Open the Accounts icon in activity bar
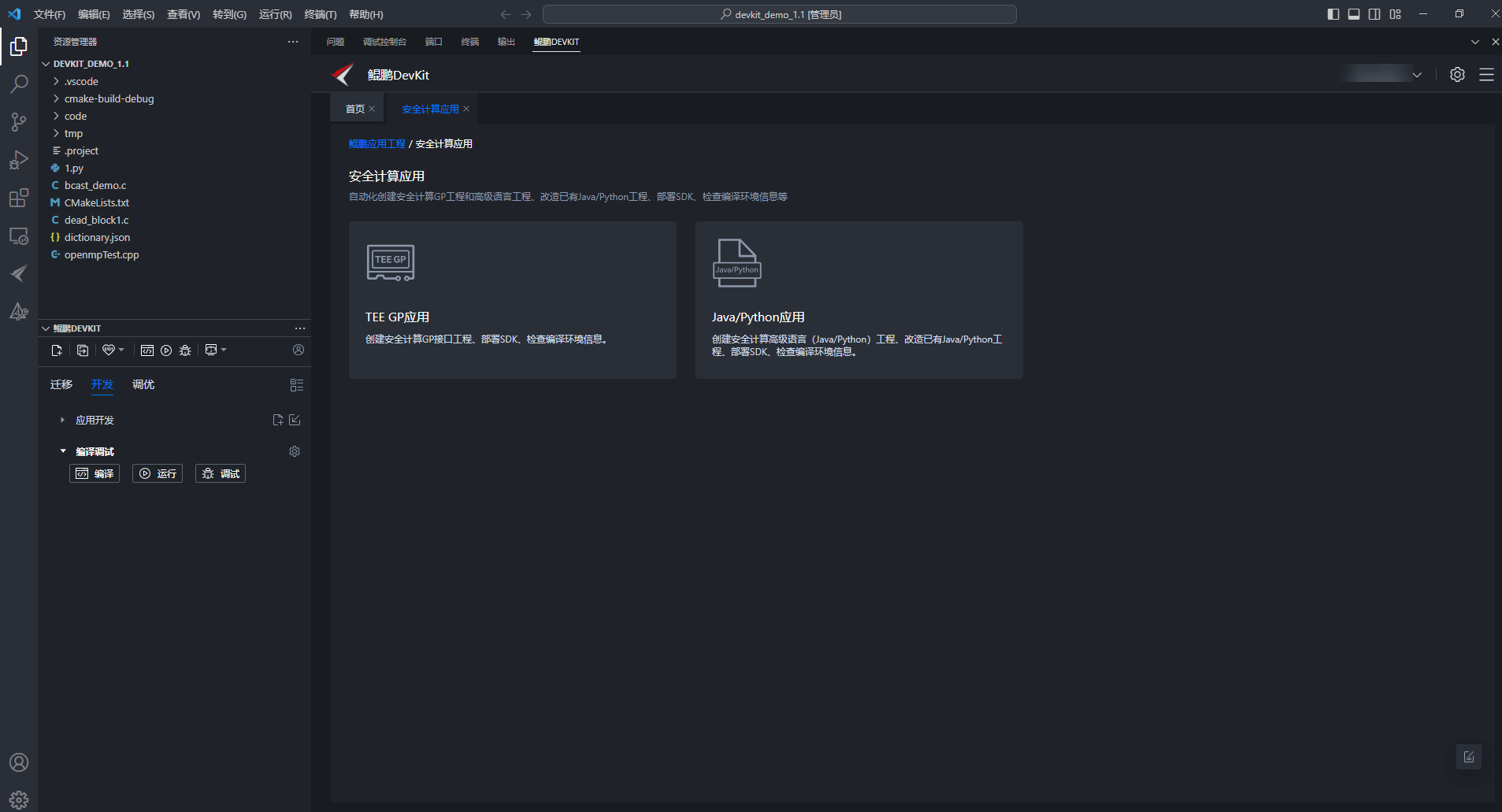Image resolution: width=1502 pixels, height=812 pixels. (19, 762)
